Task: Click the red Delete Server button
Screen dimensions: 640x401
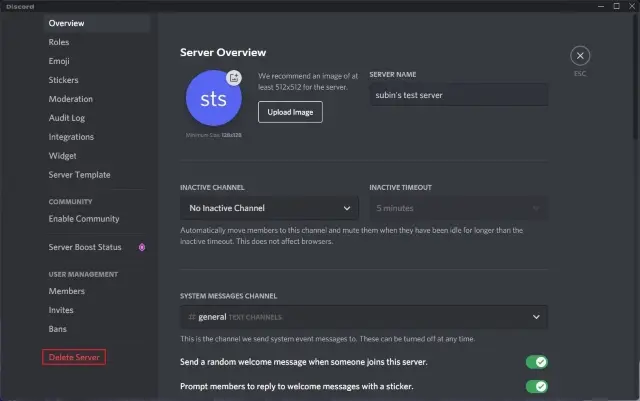Action: pyautogui.click(x=74, y=357)
